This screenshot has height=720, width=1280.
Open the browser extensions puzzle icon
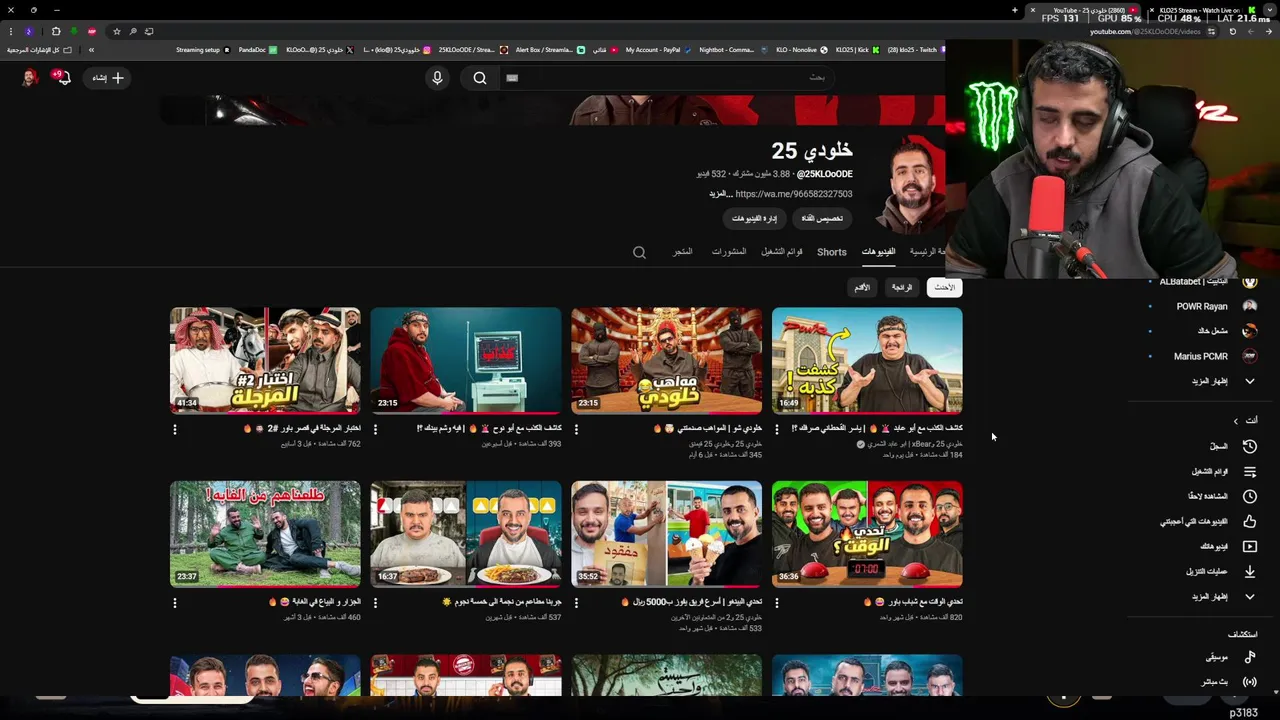pos(56,31)
